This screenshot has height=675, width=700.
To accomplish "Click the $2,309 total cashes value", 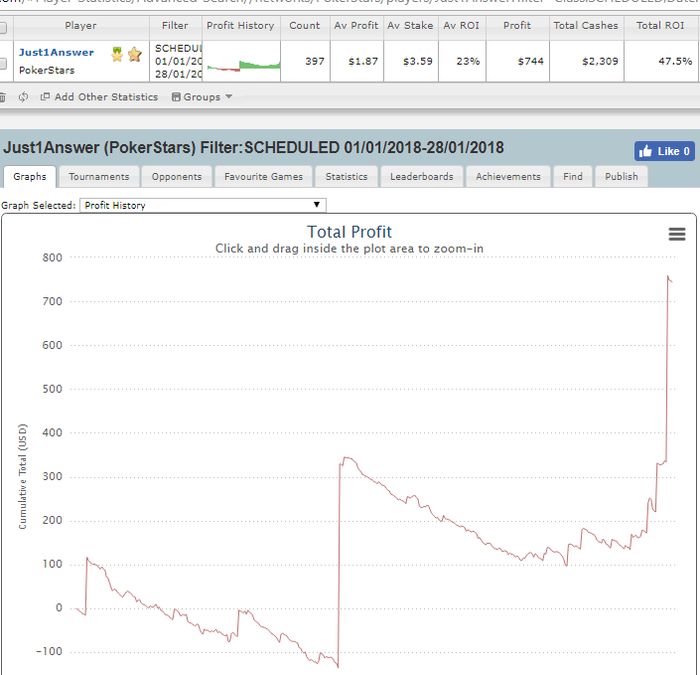I will (x=600, y=61).
